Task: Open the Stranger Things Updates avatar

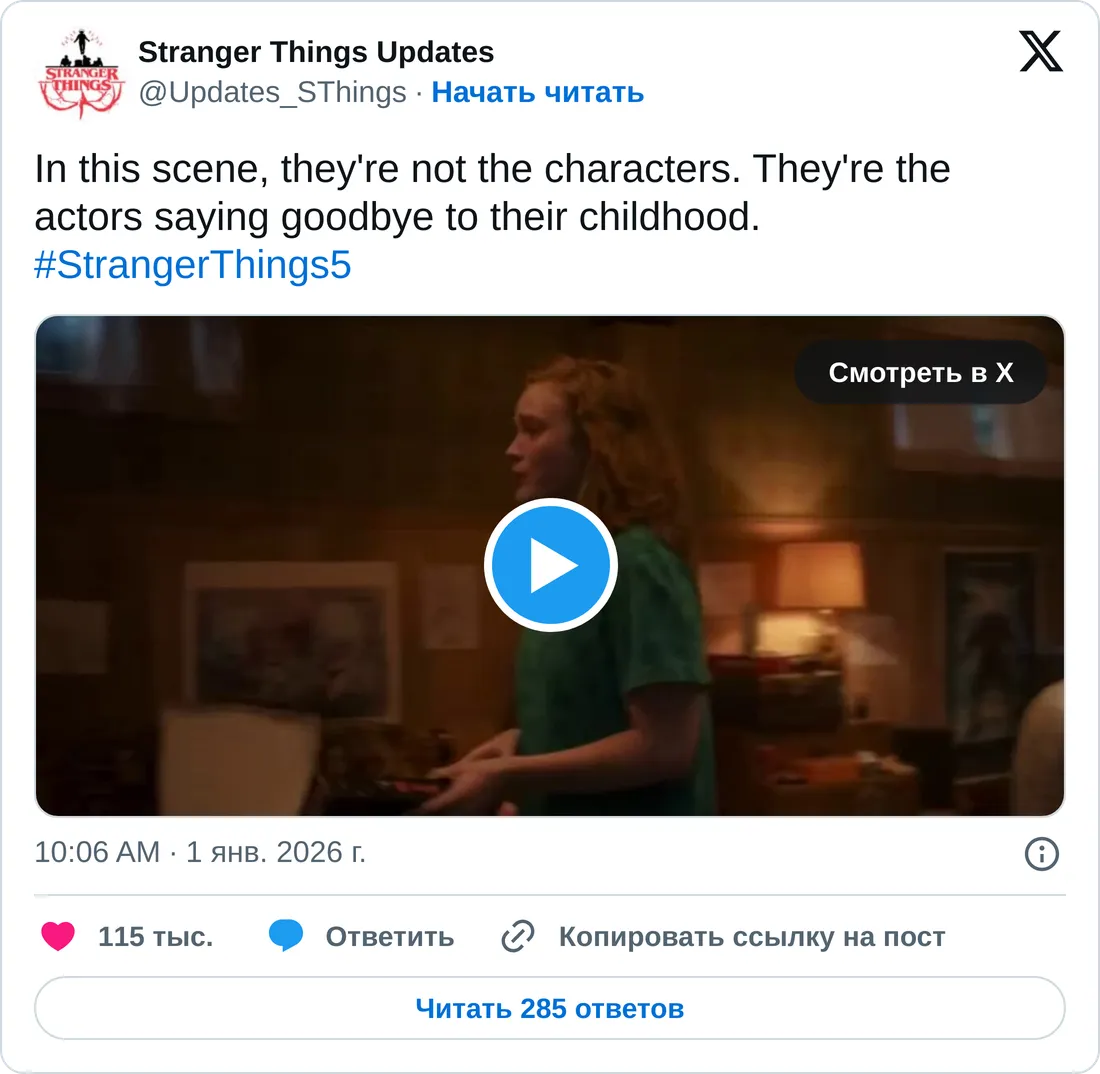Action: pos(81,72)
